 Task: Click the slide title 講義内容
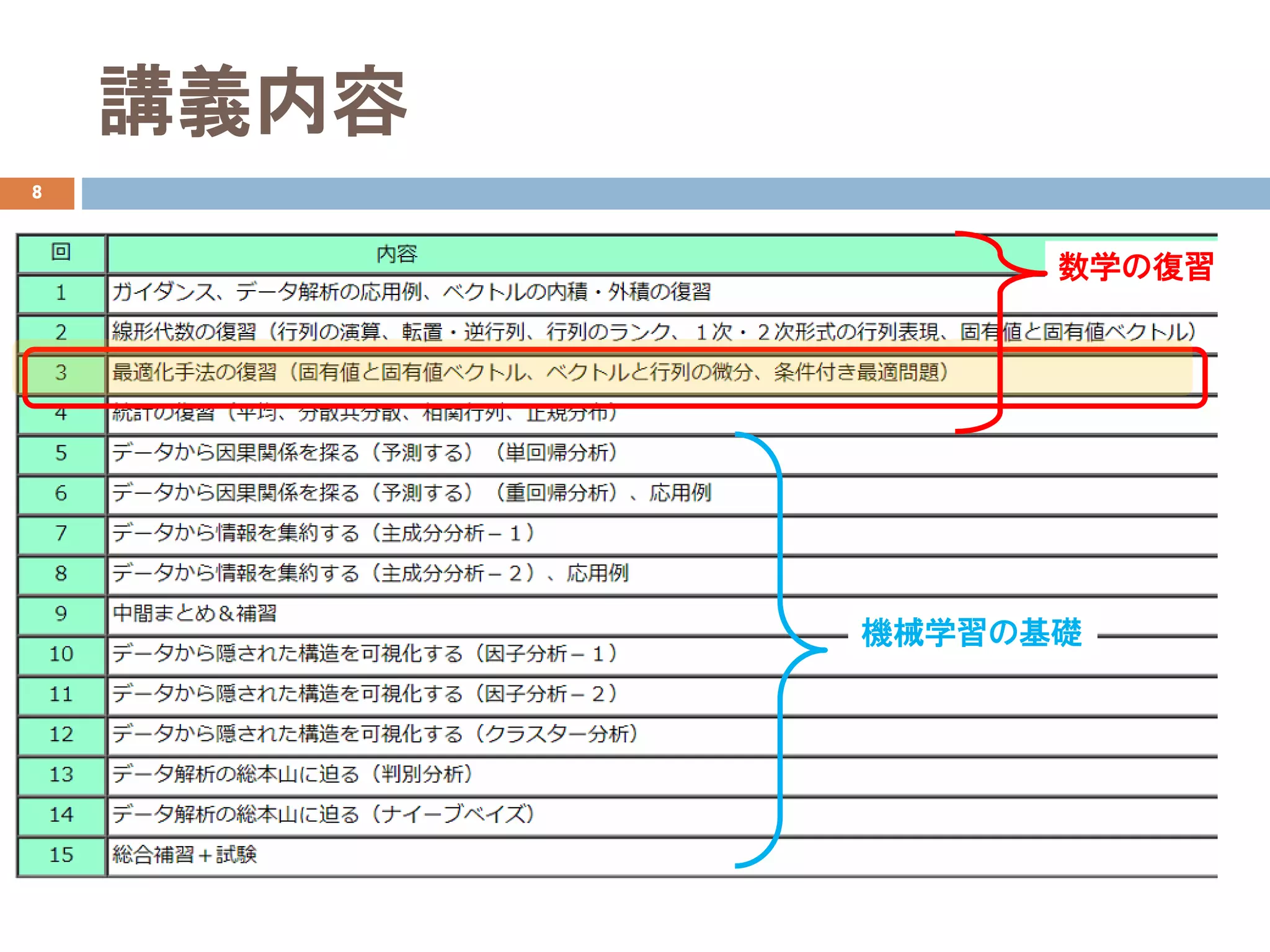253,101
